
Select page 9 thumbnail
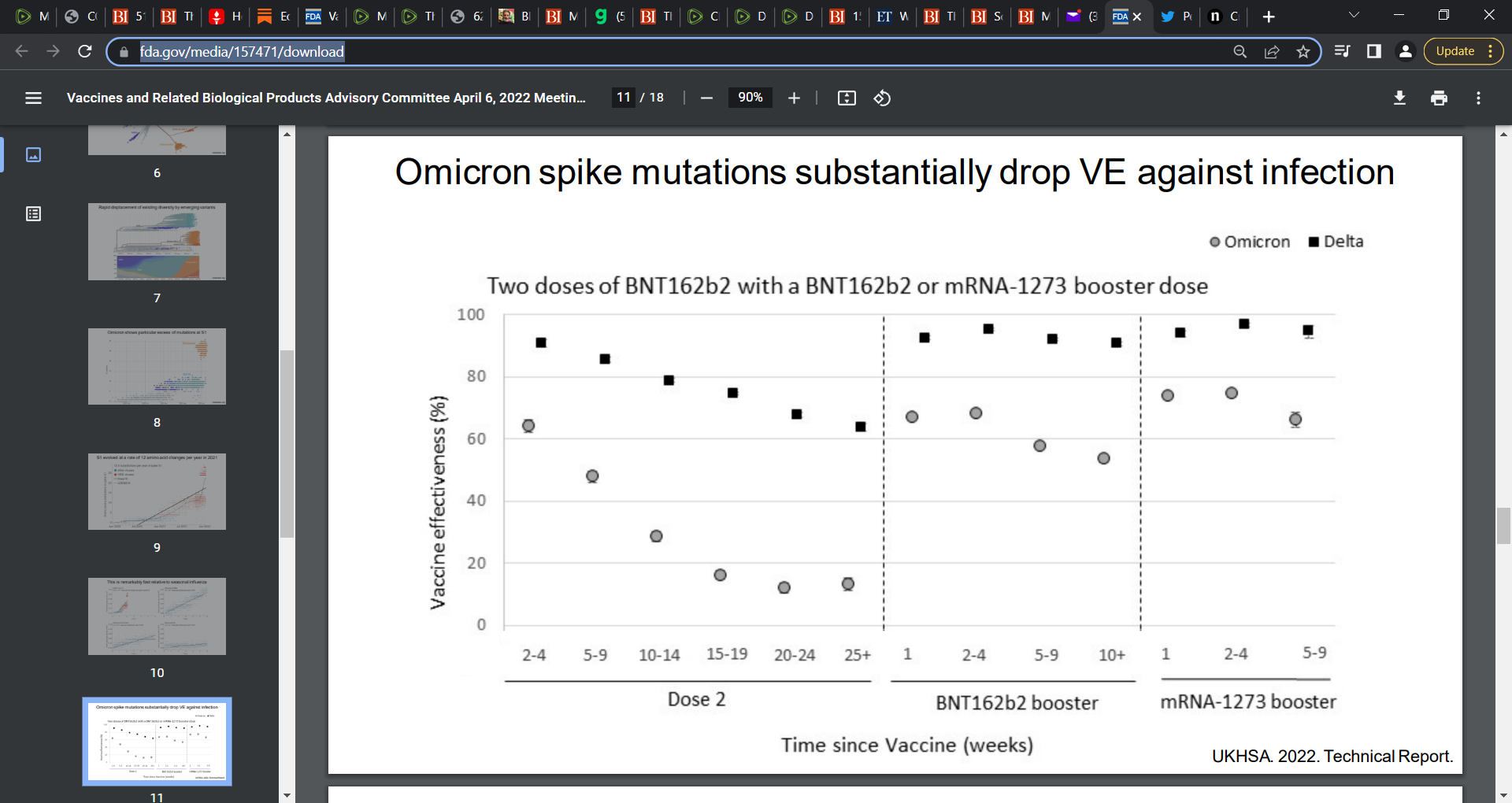(x=157, y=491)
